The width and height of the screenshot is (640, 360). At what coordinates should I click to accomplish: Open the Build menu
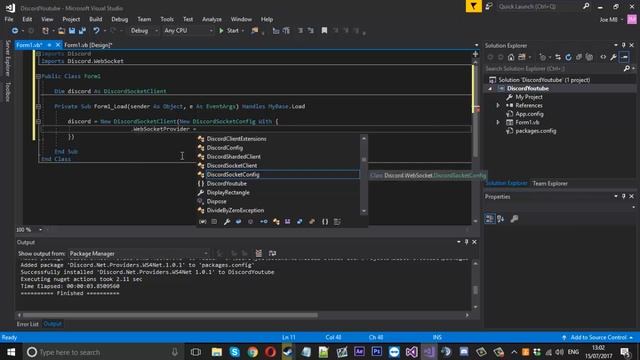pos(96,19)
